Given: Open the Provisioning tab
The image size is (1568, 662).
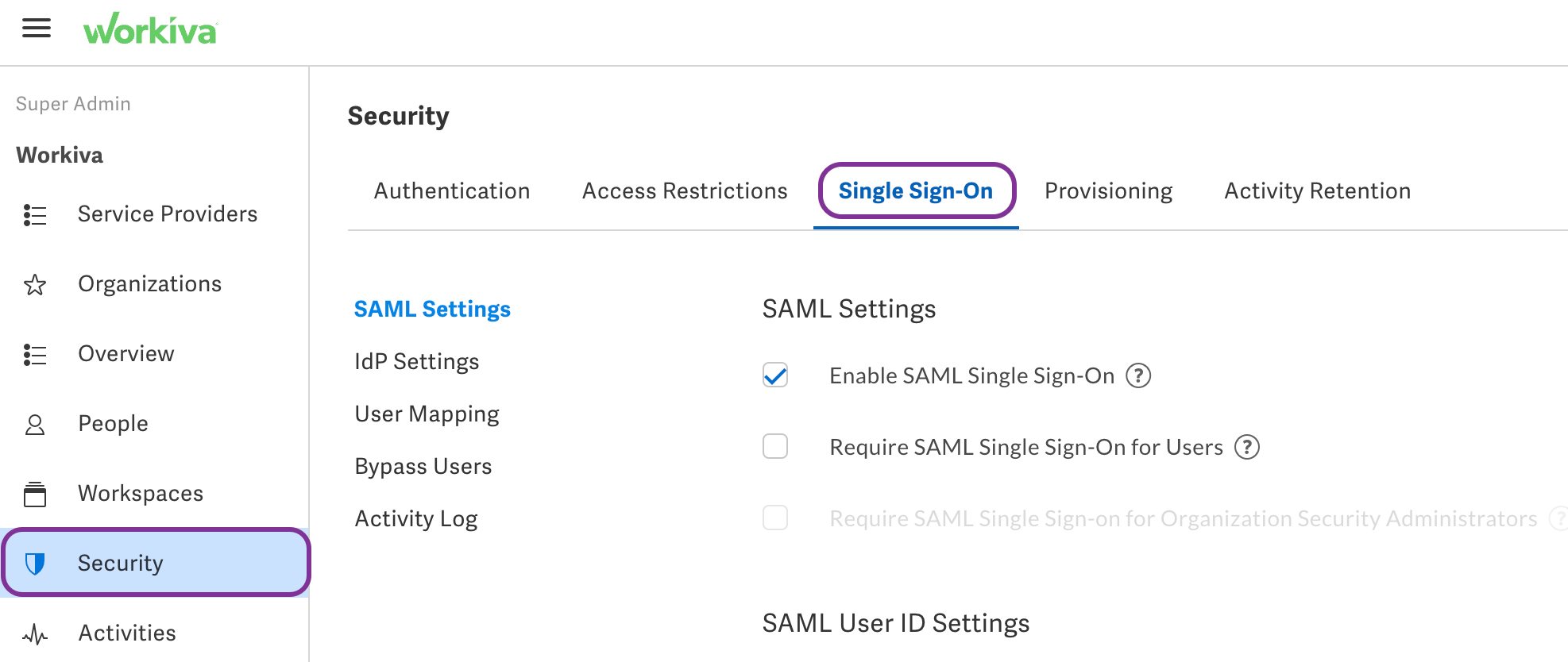Looking at the screenshot, I should coord(1109,191).
